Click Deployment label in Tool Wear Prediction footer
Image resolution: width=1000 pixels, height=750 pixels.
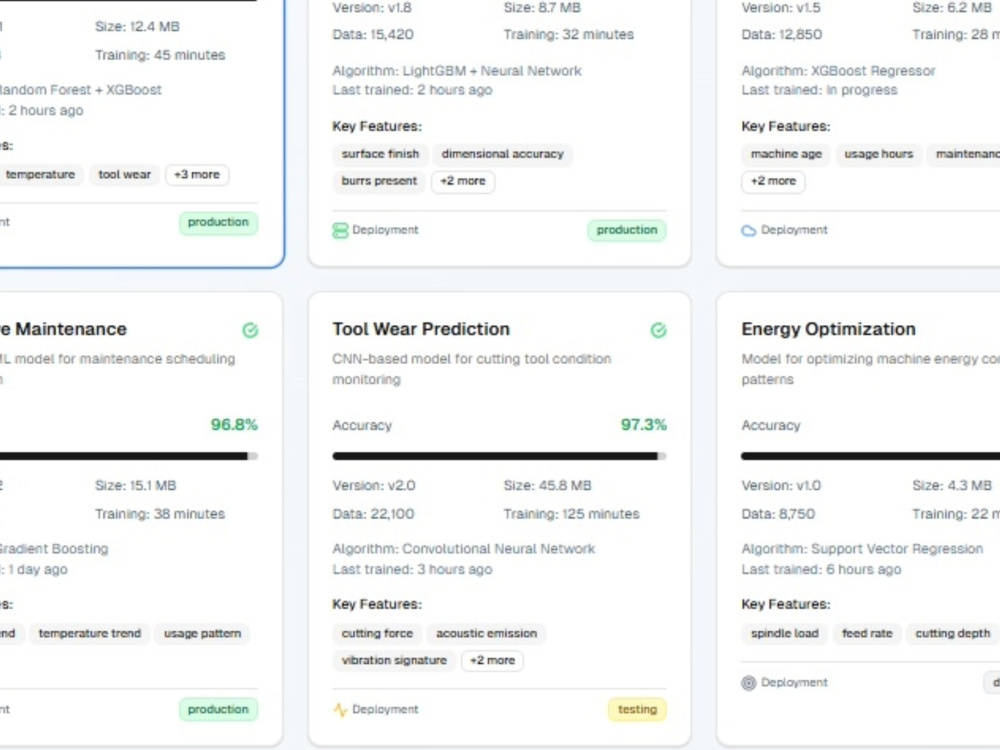pos(385,710)
